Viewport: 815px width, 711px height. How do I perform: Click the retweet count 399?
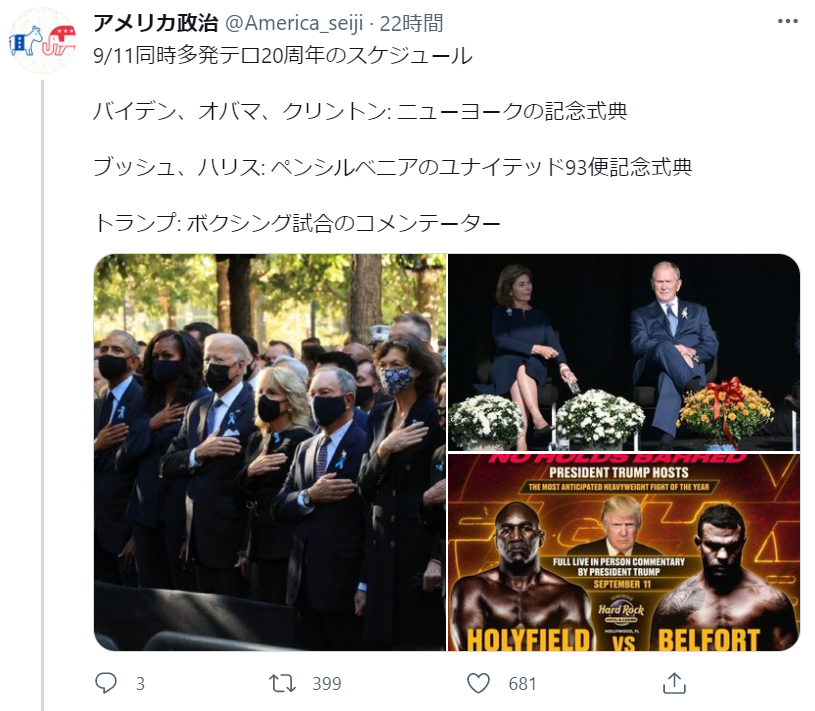(326, 683)
